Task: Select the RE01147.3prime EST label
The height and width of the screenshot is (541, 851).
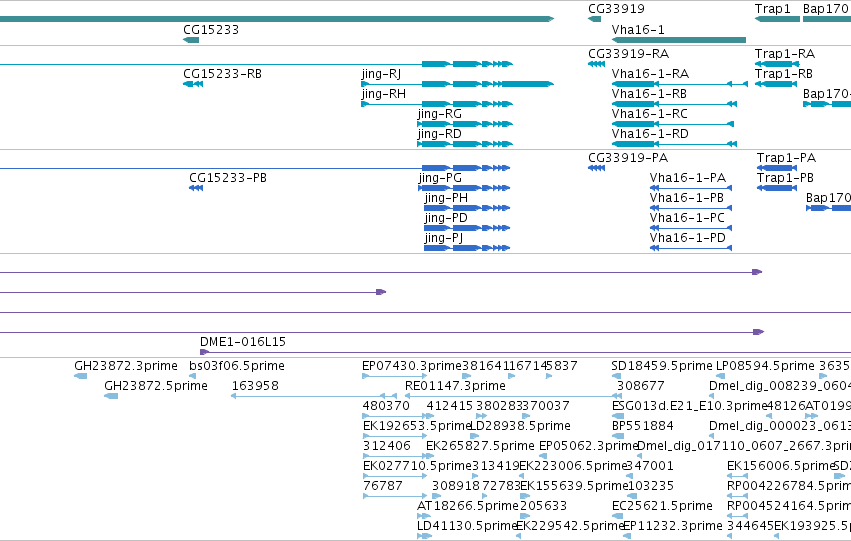Action: click(455, 386)
